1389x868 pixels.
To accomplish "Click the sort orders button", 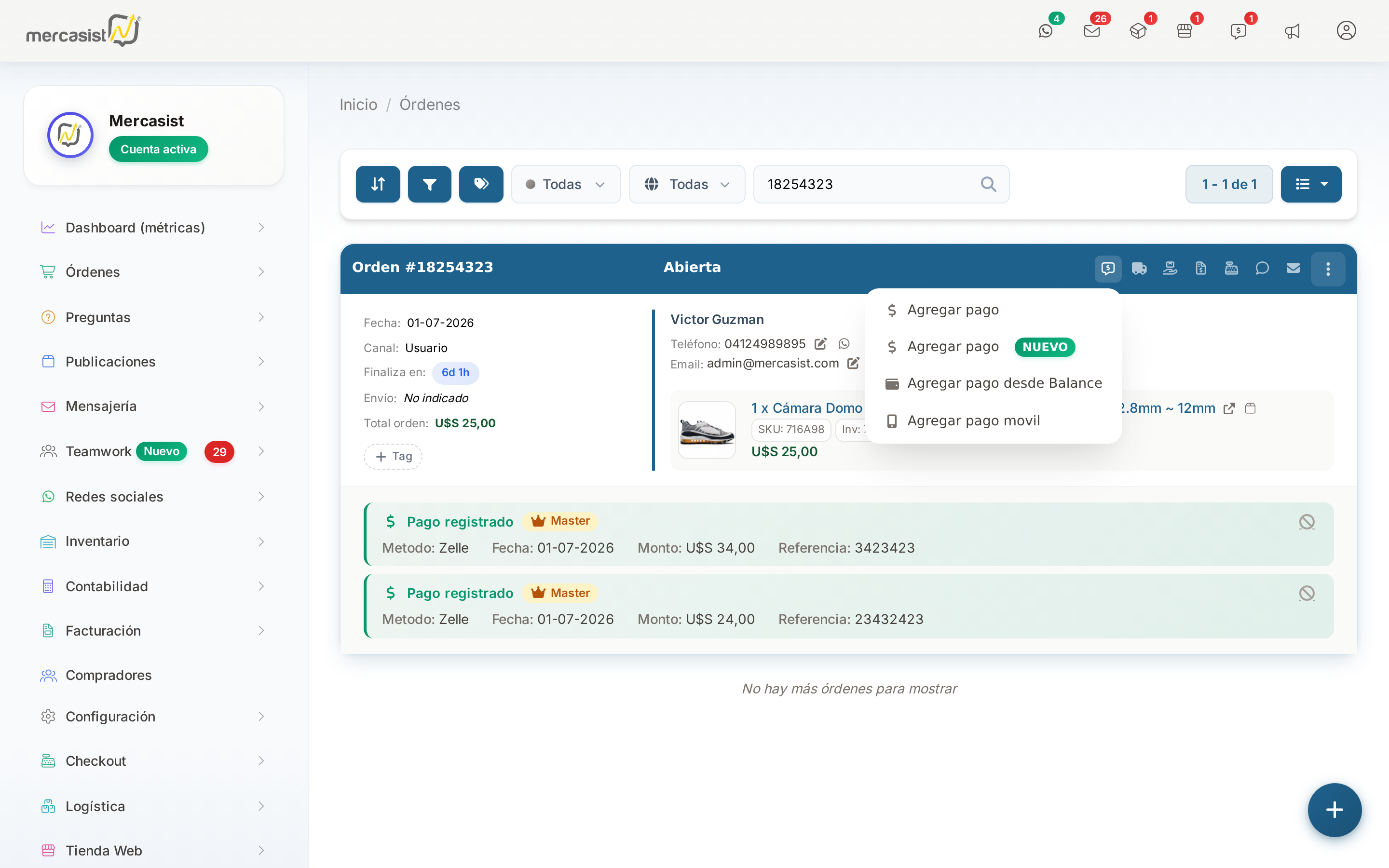I will point(378,184).
